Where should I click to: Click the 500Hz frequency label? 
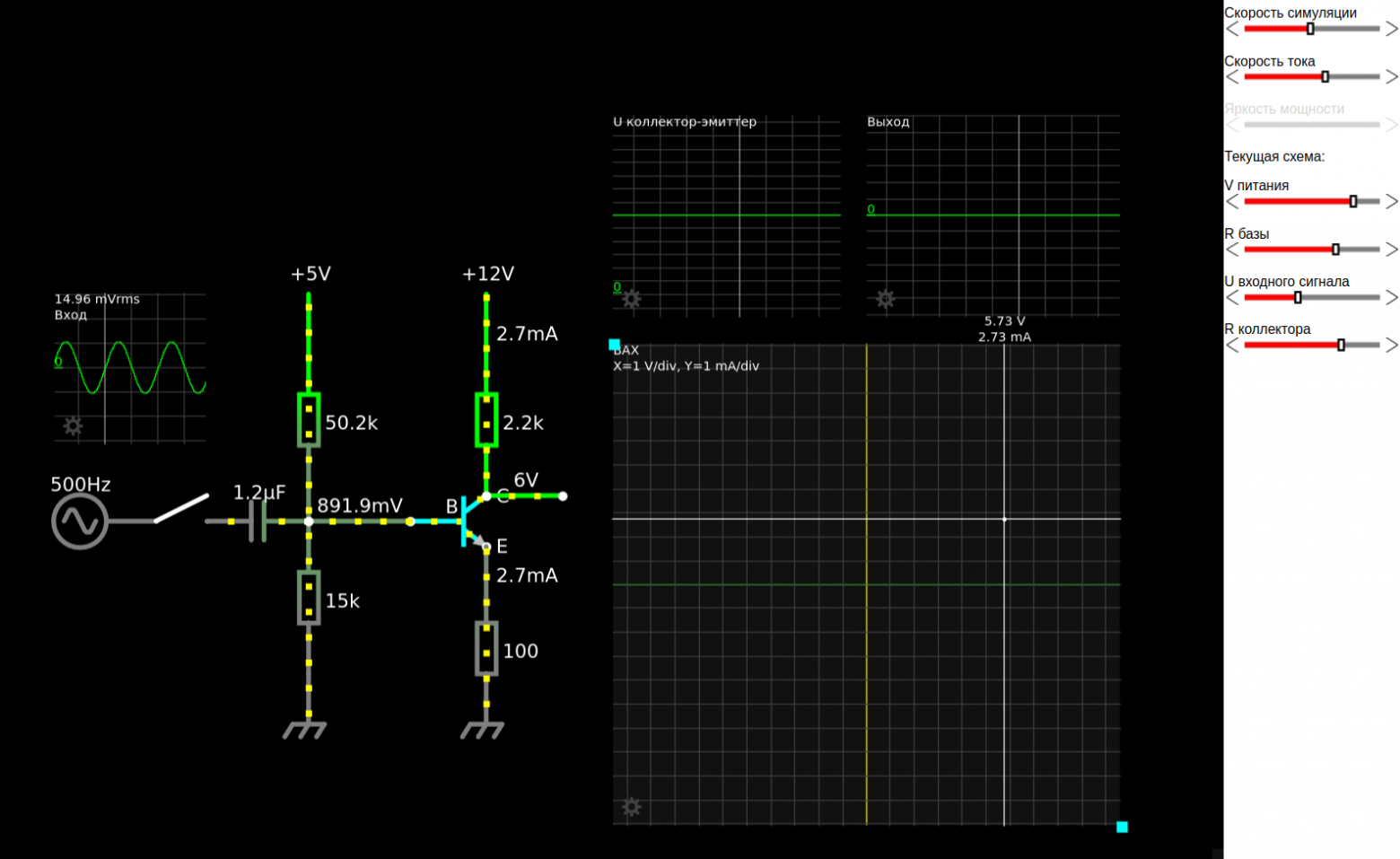[x=81, y=485]
